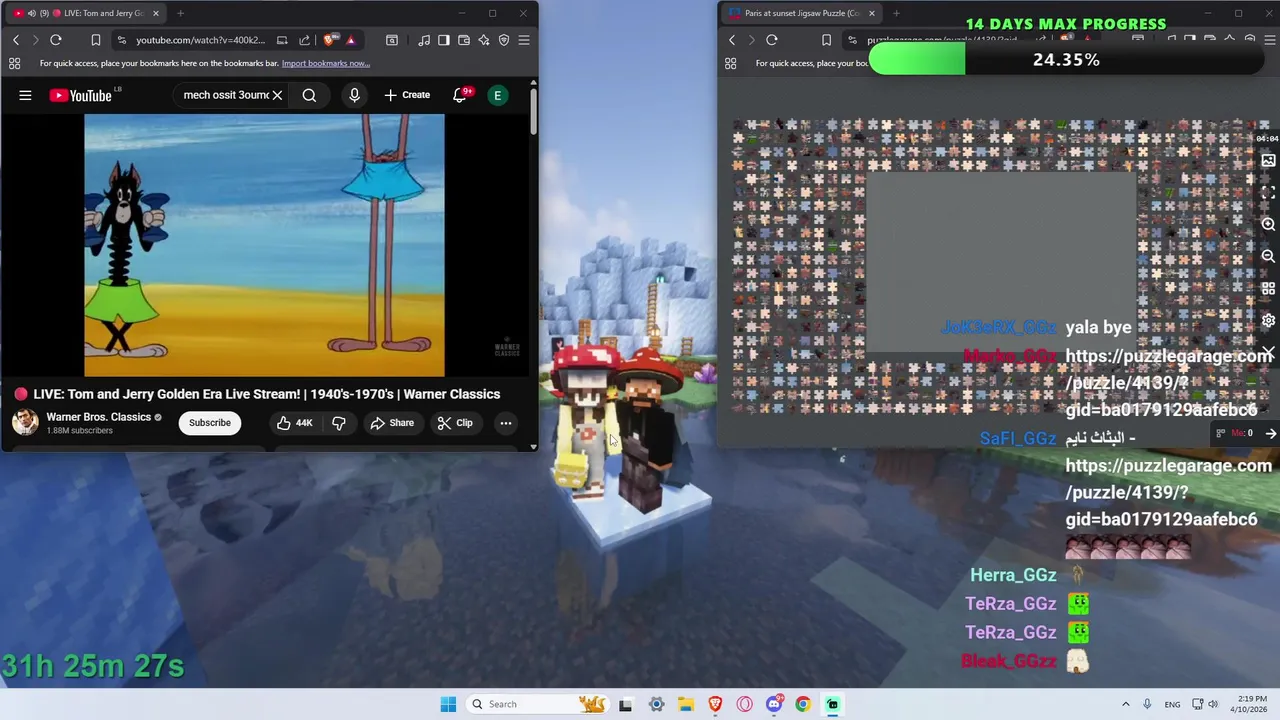Open YouTube notifications bell
The image size is (1280, 720).
pos(460,95)
